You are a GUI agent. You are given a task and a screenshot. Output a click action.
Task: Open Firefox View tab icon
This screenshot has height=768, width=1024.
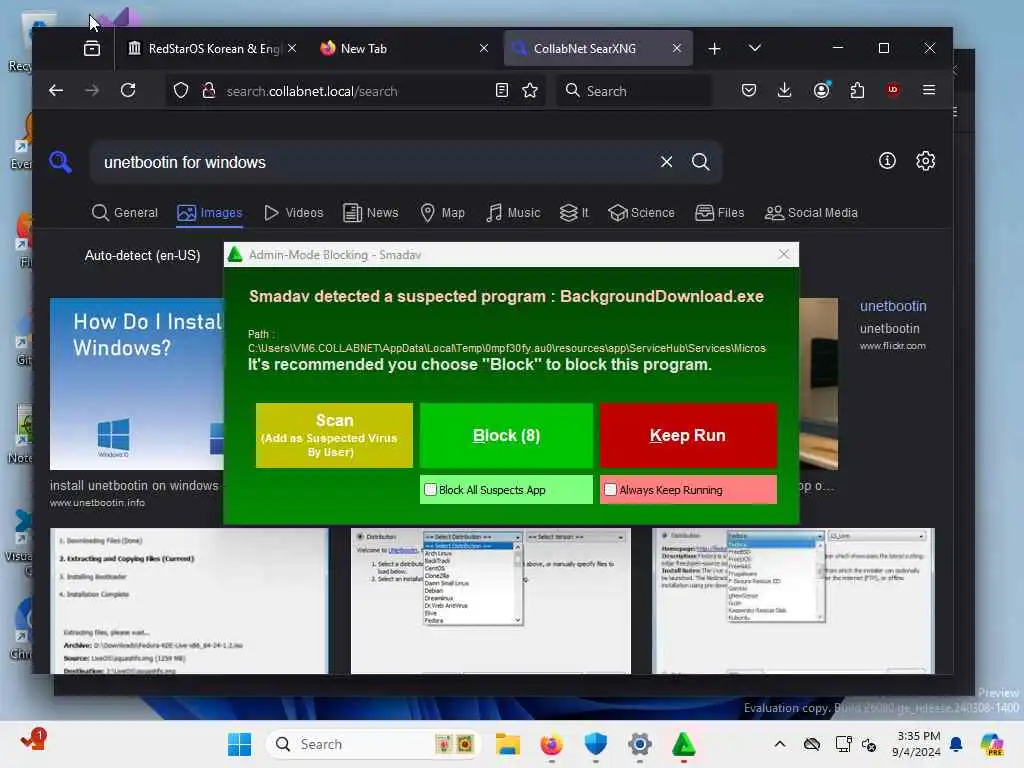pos(92,48)
